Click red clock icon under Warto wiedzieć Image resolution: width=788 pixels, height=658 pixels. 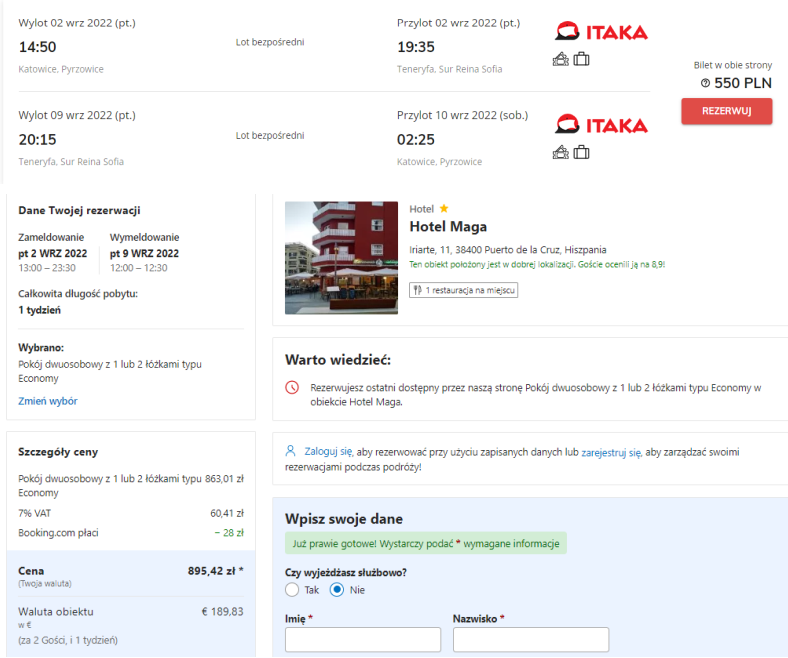[x=292, y=388]
